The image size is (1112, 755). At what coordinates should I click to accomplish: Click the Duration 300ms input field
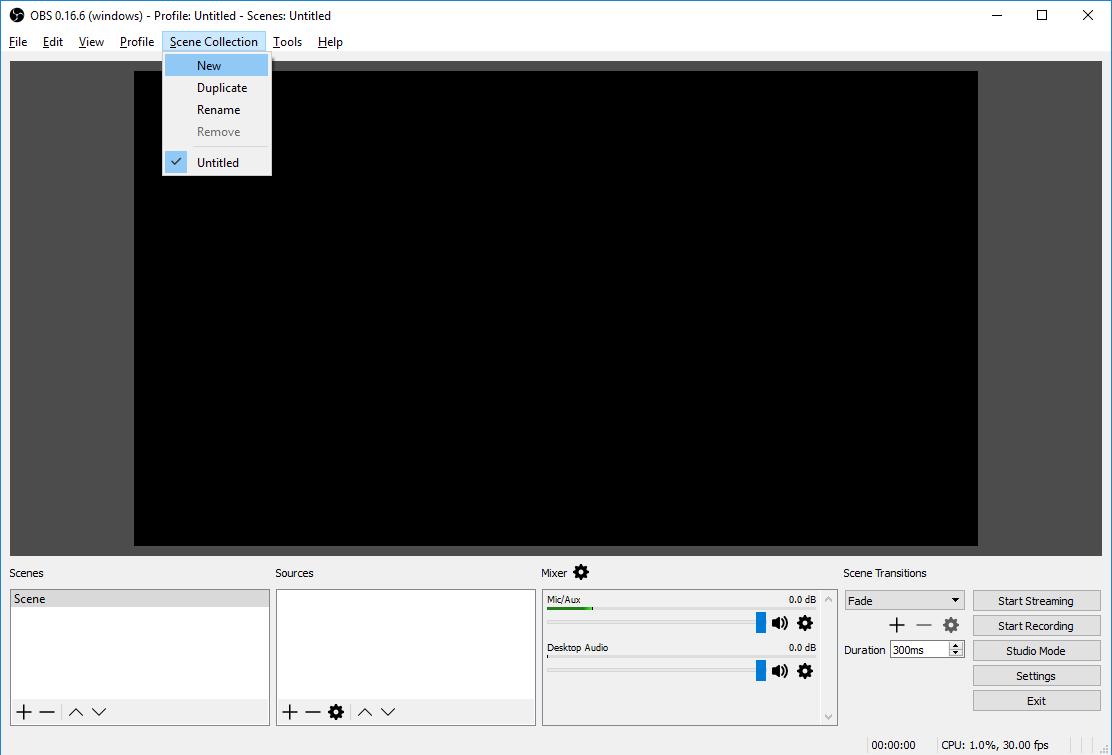point(919,649)
